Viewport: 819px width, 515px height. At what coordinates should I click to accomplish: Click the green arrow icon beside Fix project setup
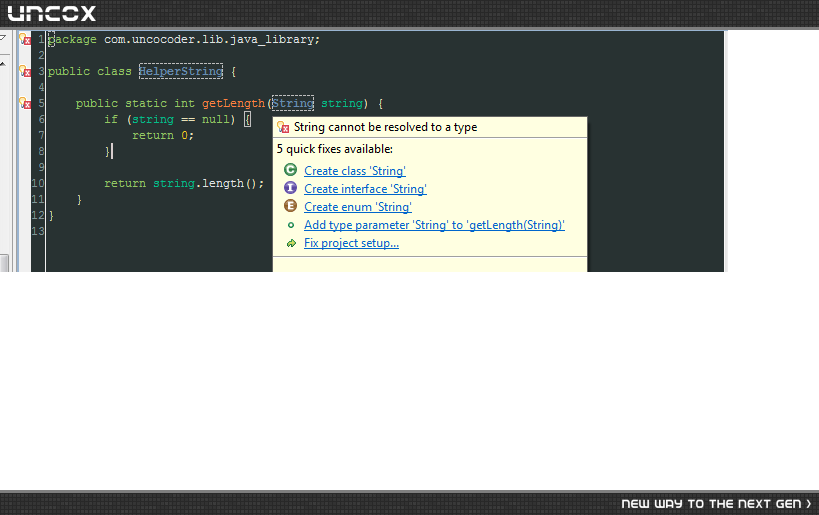[291, 243]
